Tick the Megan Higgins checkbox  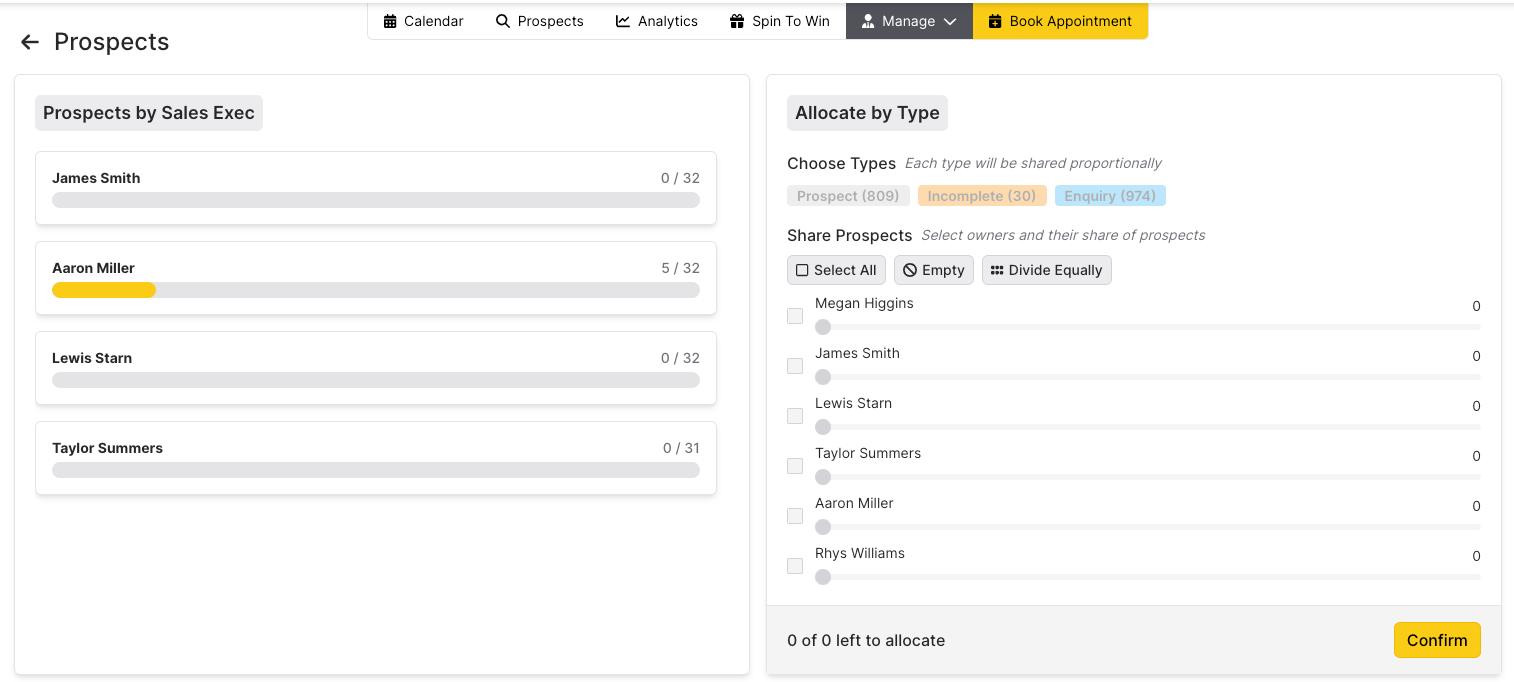click(x=795, y=316)
